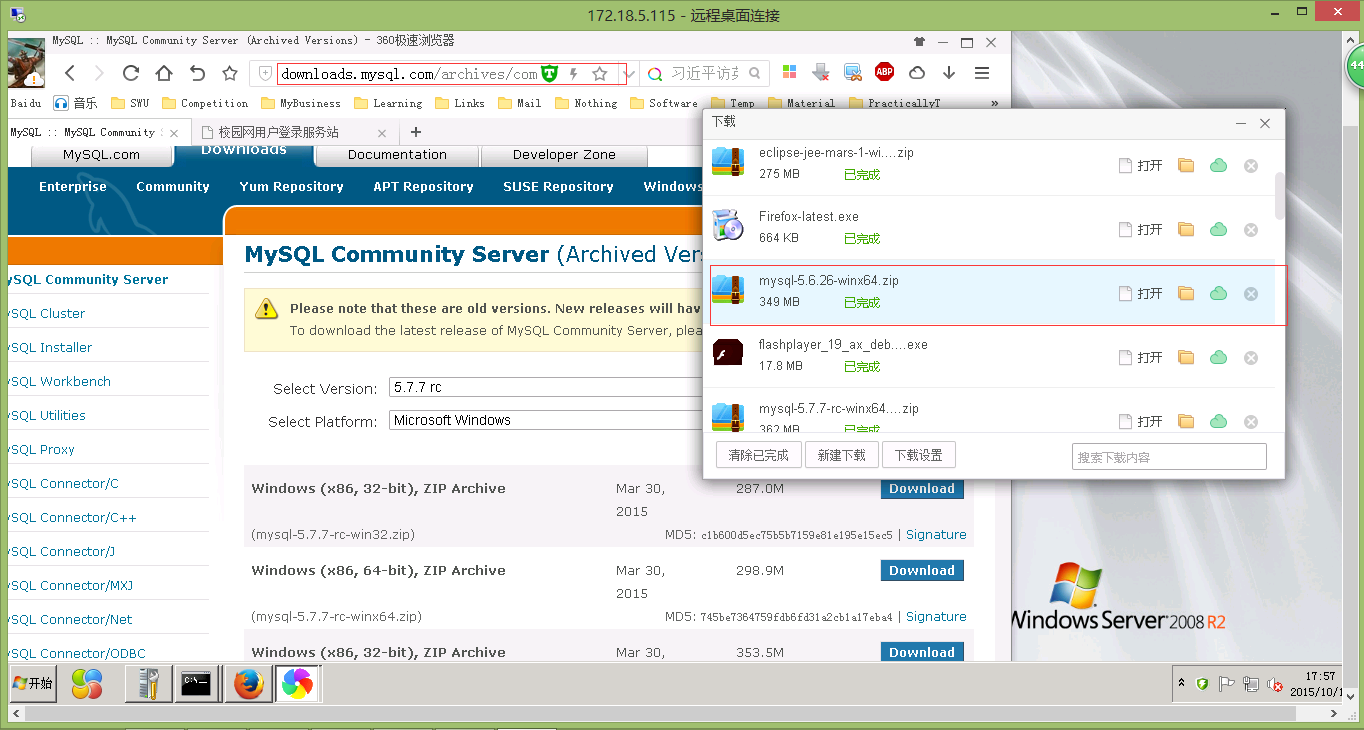Reload the page with the refresh icon
The height and width of the screenshot is (730, 1364).
click(x=130, y=73)
